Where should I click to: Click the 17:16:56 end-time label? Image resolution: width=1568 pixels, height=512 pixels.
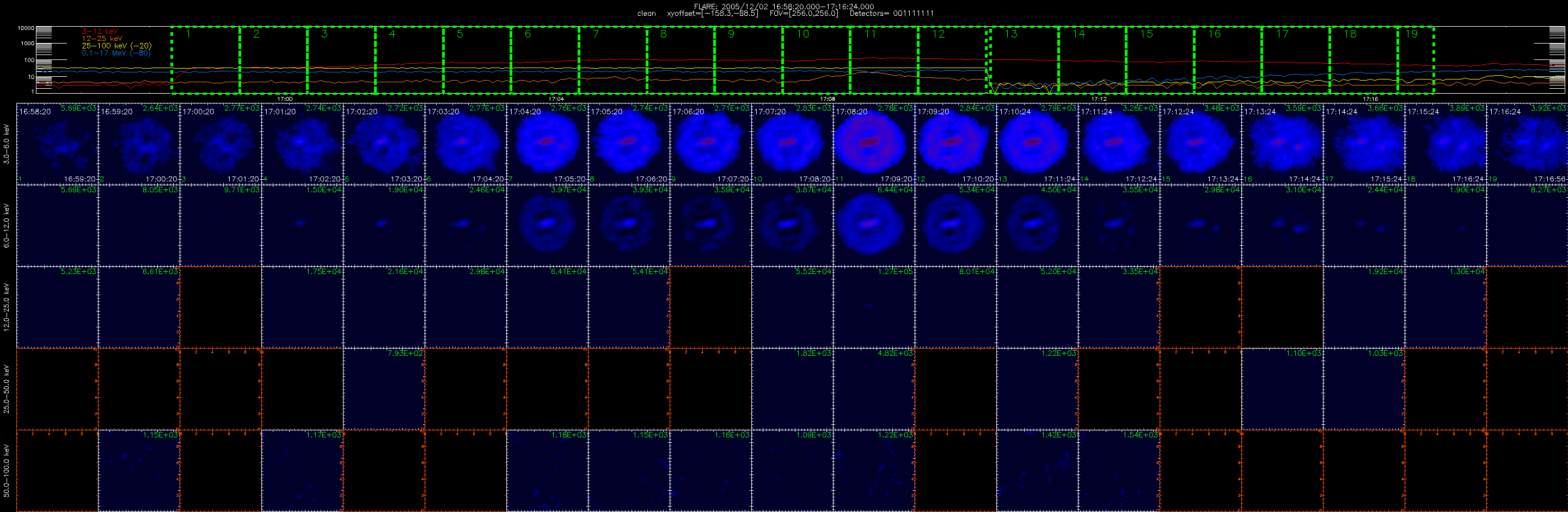(x=1549, y=179)
